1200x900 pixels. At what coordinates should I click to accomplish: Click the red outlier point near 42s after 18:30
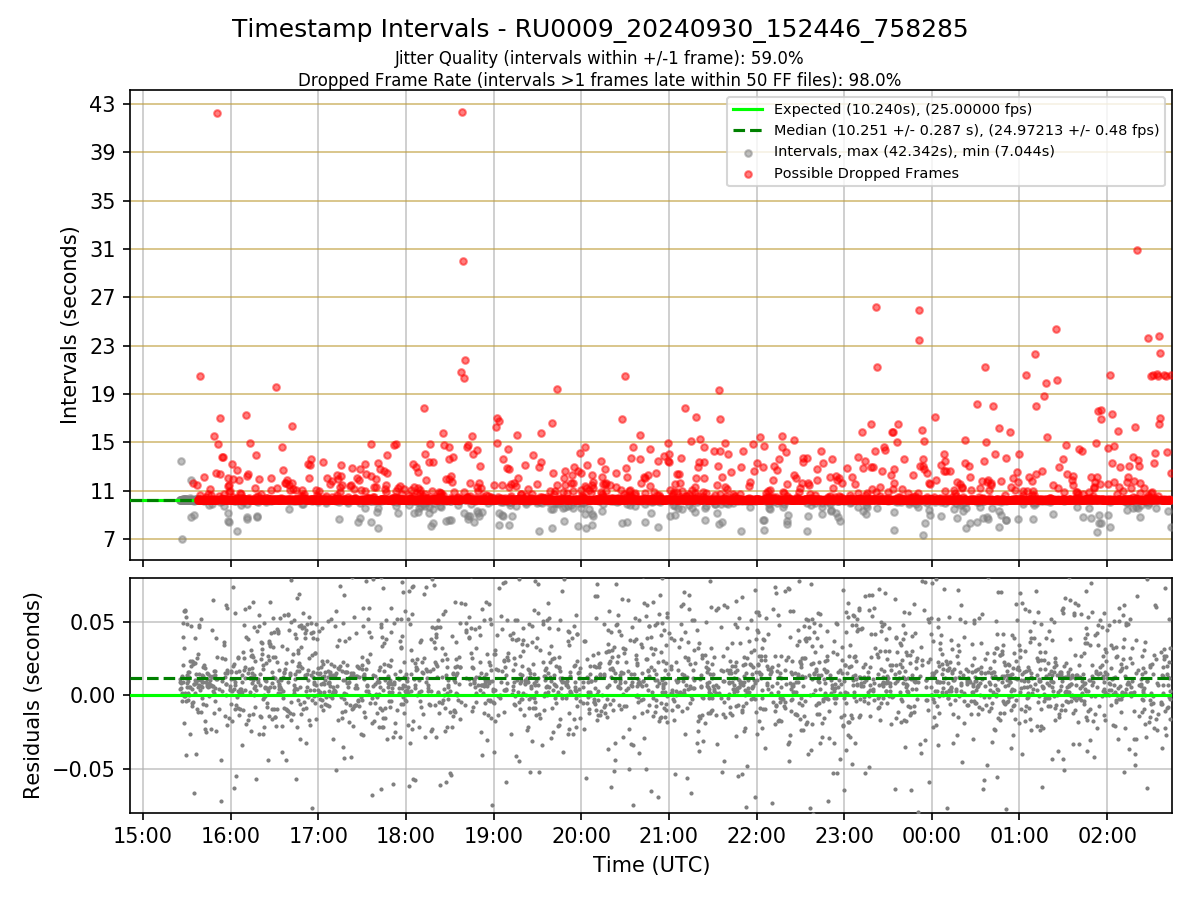[x=462, y=112]
